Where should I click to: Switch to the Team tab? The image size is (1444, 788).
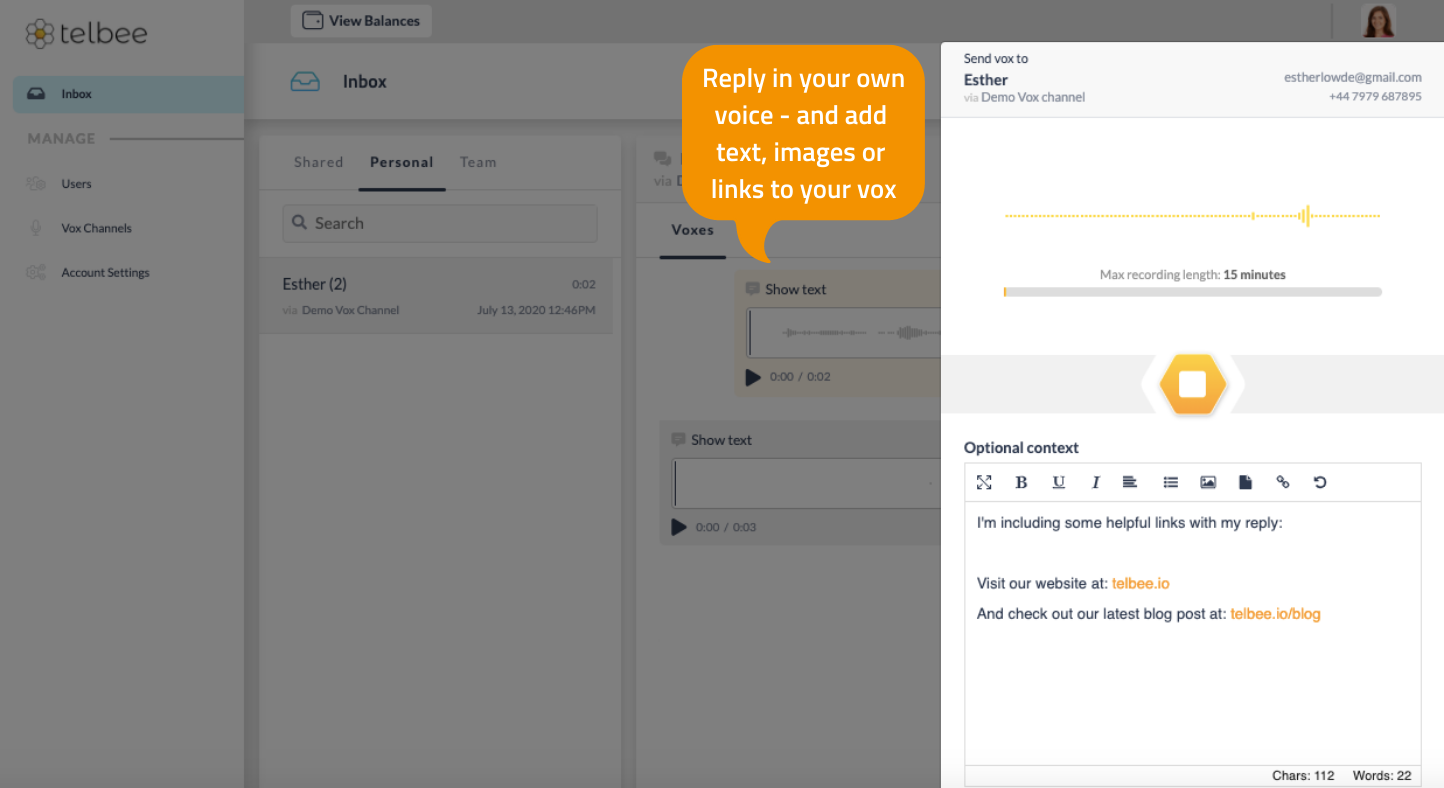point(478,162)
